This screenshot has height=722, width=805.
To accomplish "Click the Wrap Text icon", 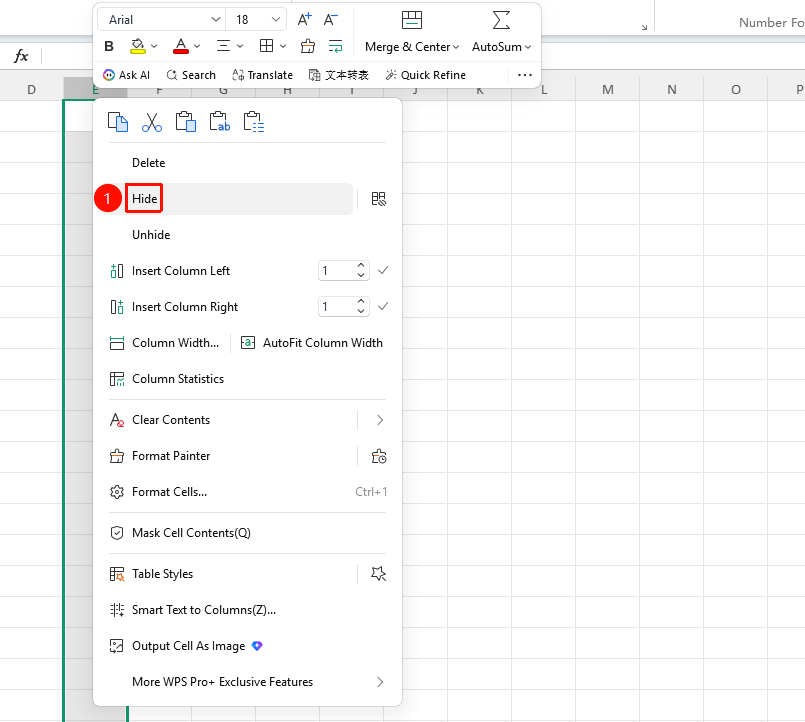I will coord(335,46).
